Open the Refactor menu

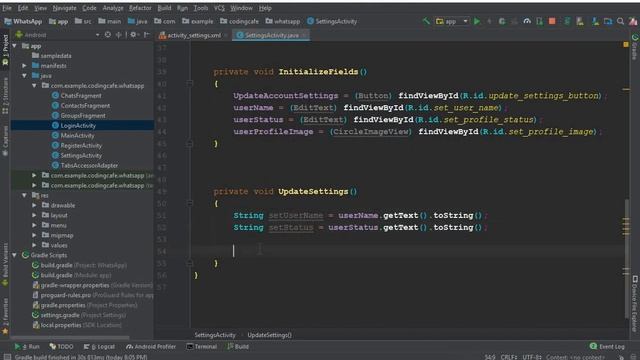point(140,8)
